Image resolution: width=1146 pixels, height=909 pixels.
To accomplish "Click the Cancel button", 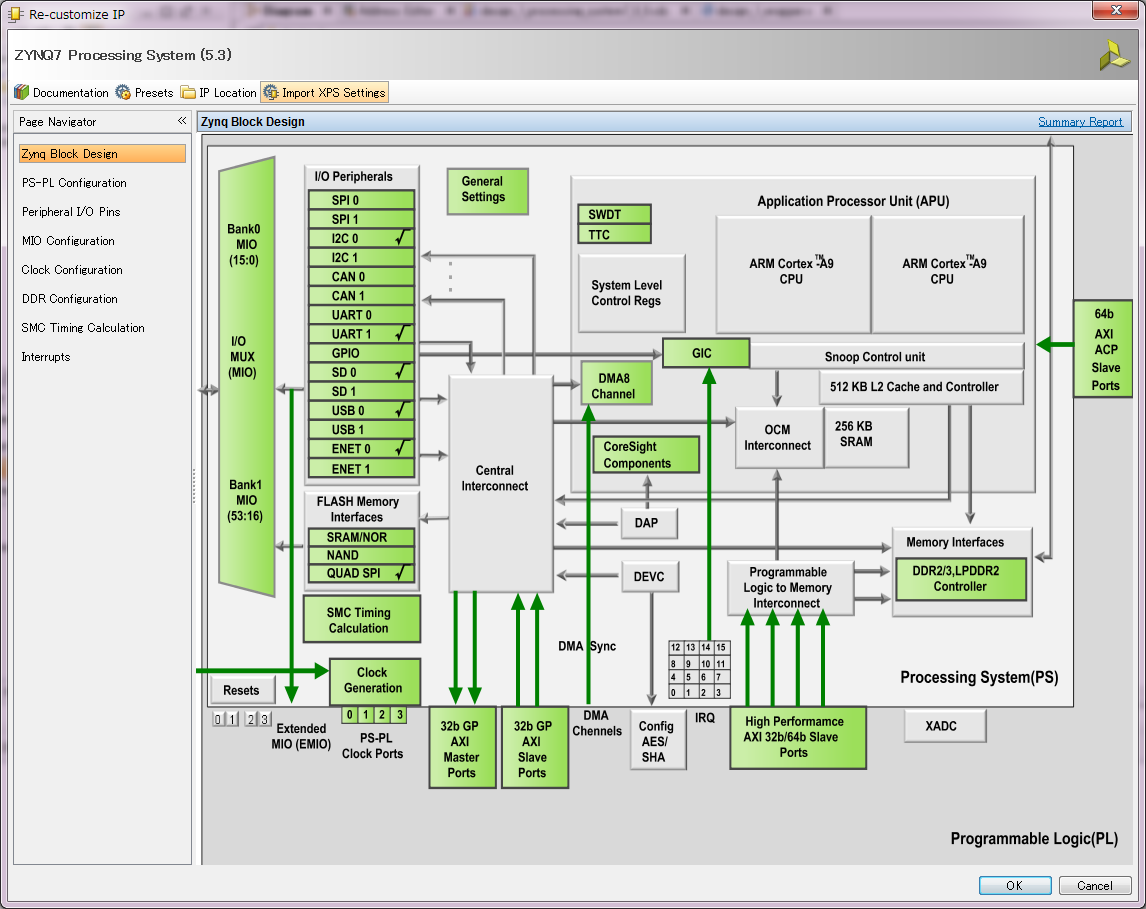I will point(1095,886).
